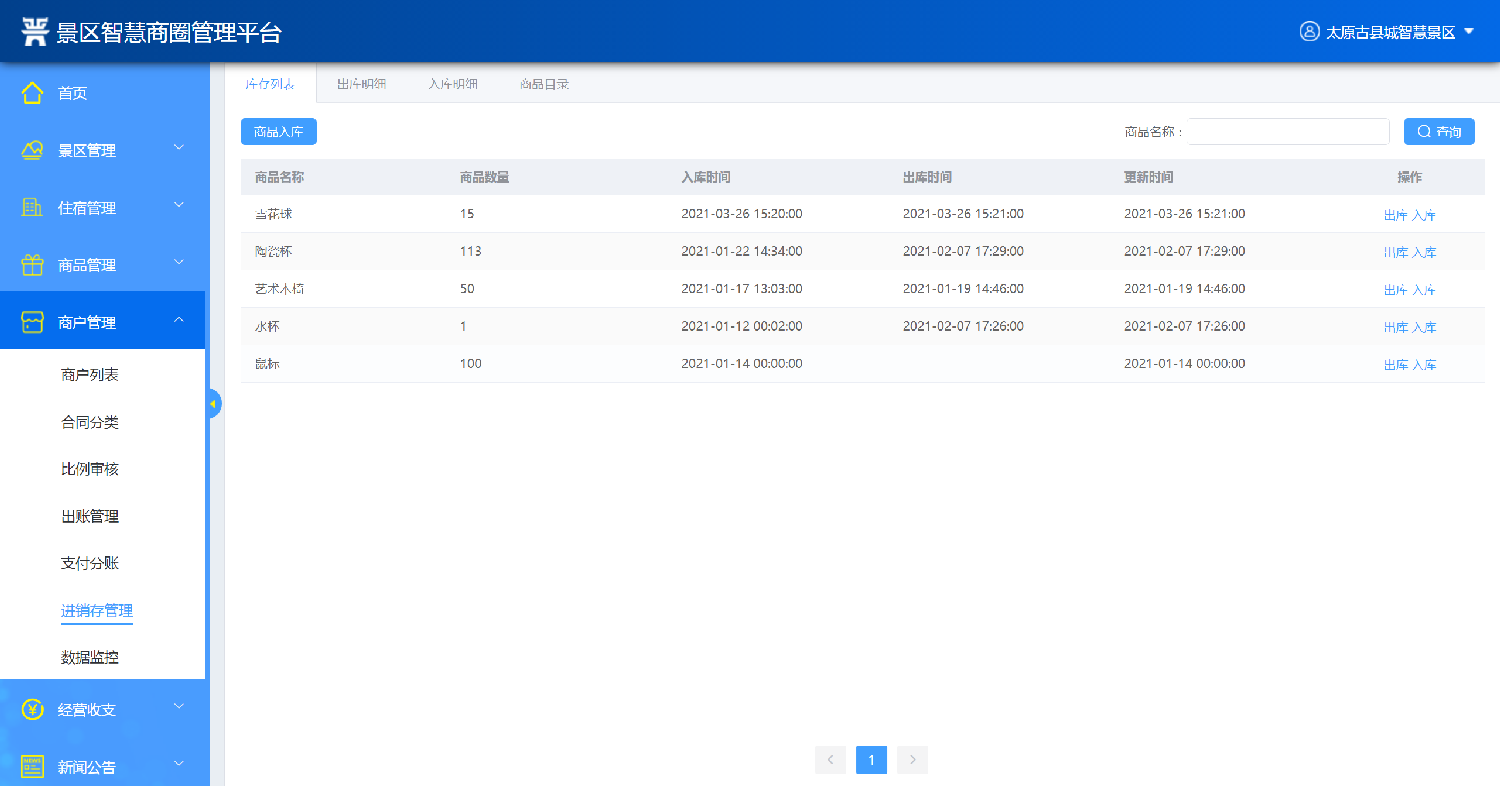Viewport: 1500px width, 786px height.
Task: Switch to the 商品目录 tab
Action: 544,84
